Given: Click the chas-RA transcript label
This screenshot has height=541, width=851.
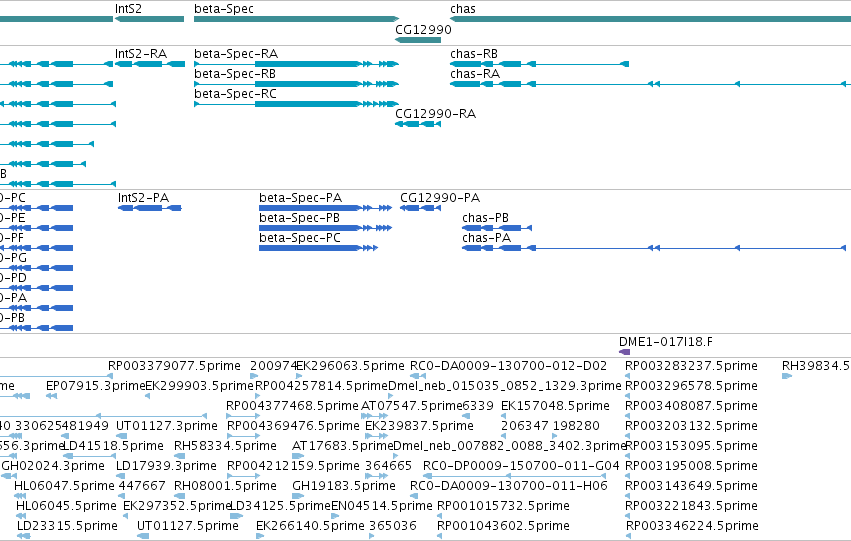Looking at the screenshot, I should coord(475,74).
